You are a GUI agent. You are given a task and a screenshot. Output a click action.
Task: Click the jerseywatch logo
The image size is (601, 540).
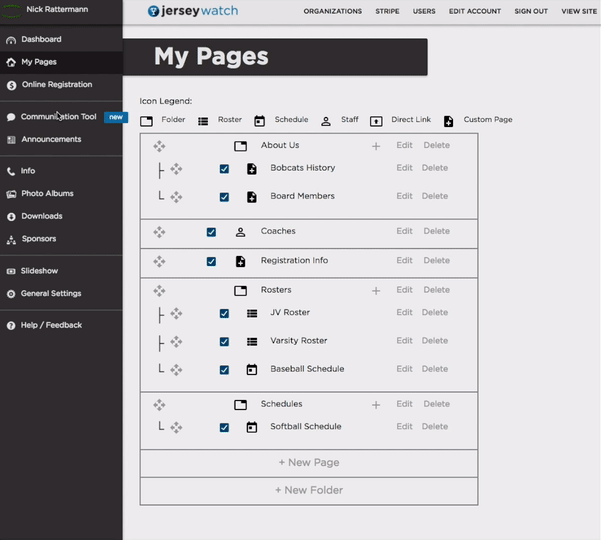[193, 11]
